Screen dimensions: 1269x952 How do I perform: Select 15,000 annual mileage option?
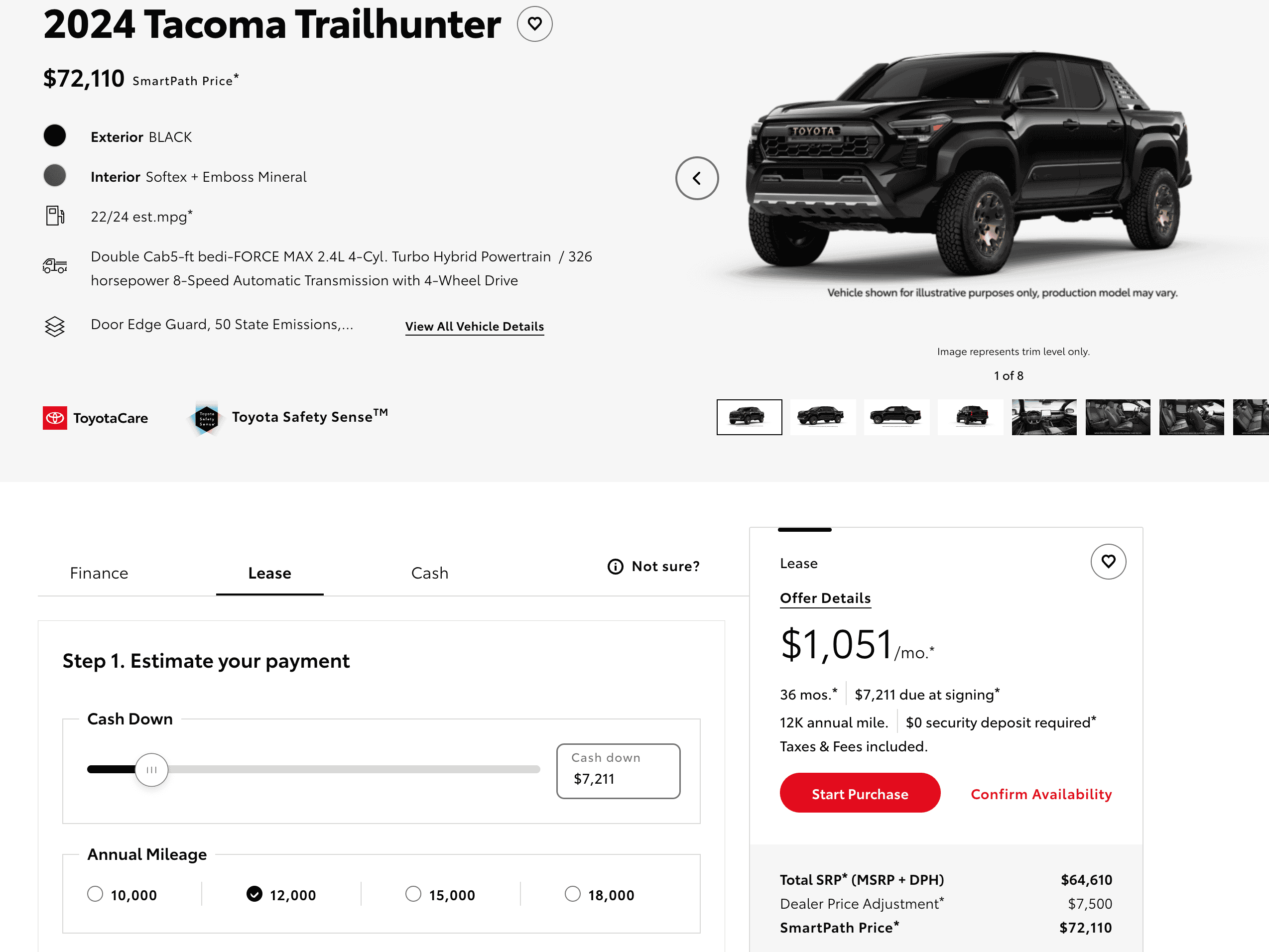[413, 894]
